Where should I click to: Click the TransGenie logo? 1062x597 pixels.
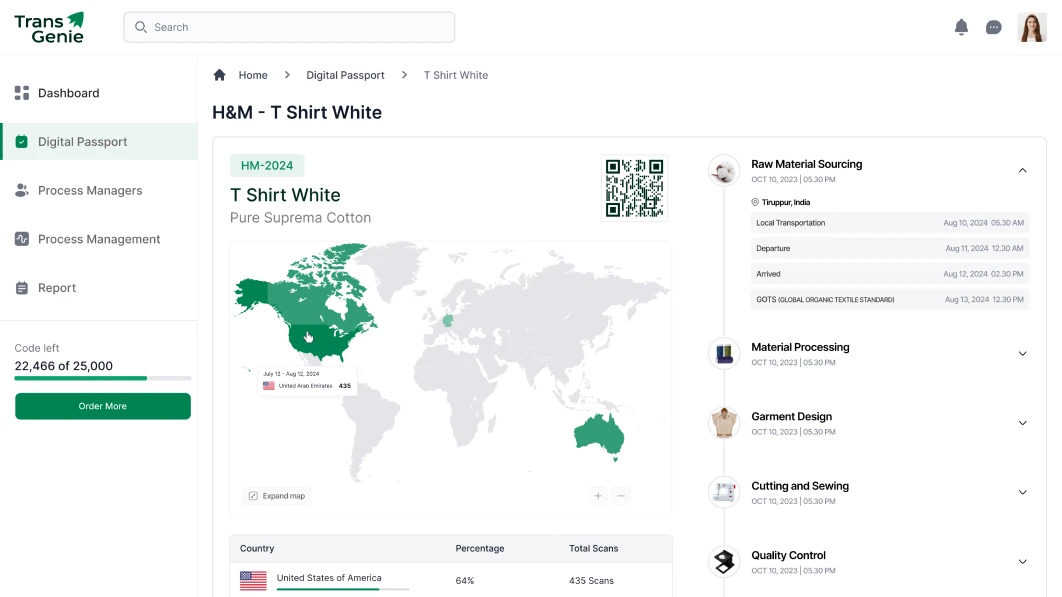tap(49, 28)
